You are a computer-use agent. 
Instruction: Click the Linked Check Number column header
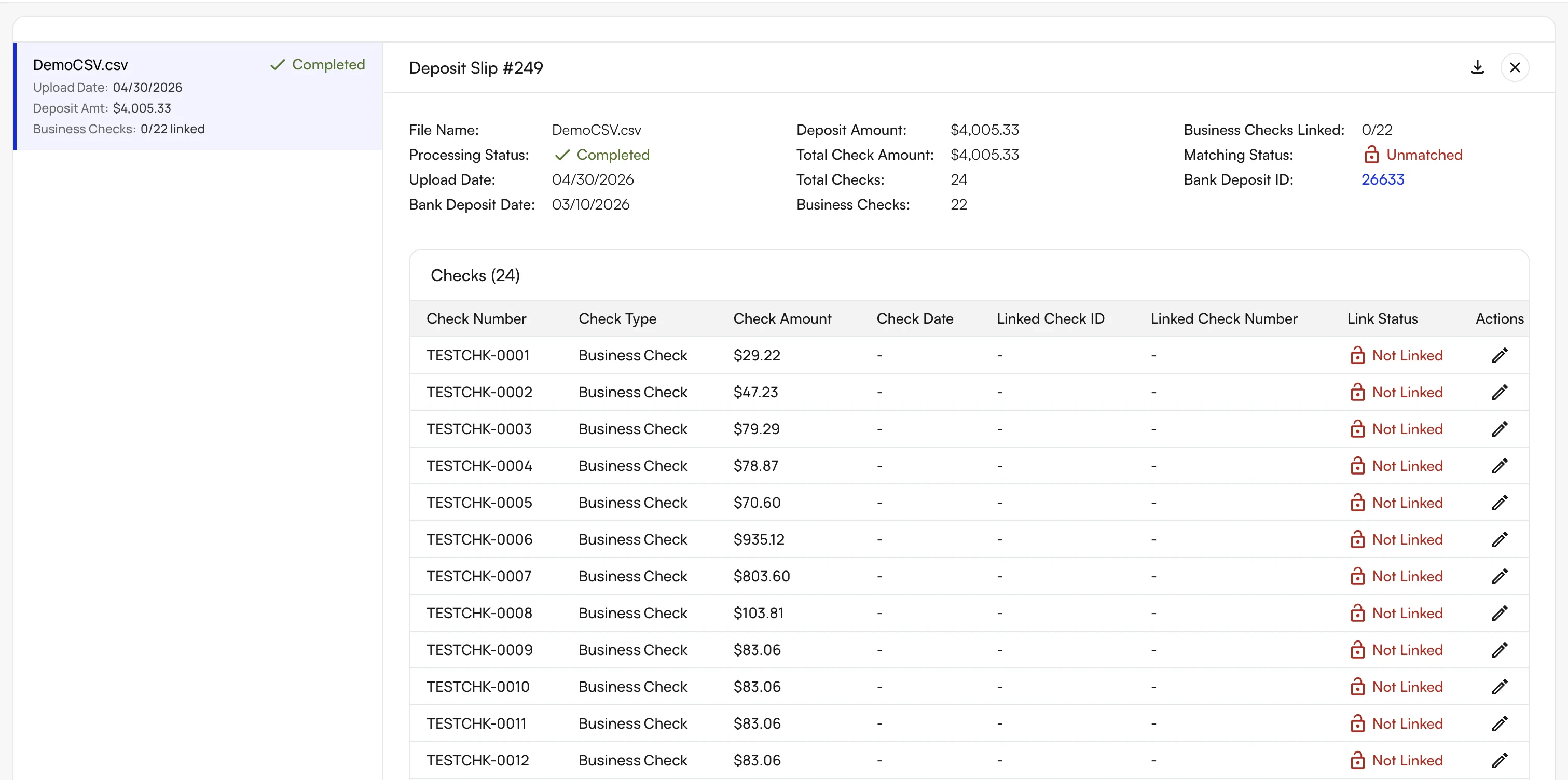click(1223, 318)
